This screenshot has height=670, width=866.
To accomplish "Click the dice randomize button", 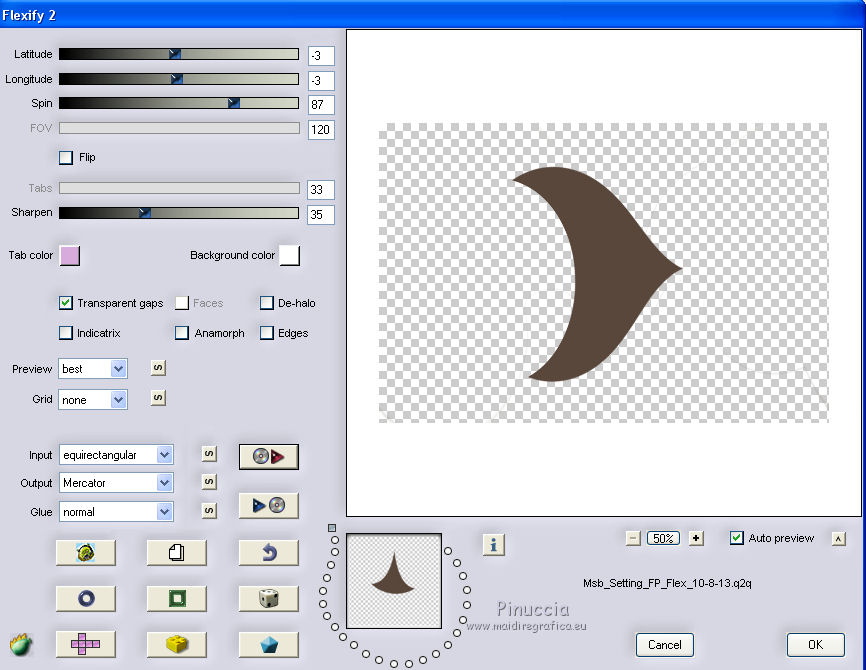I will [268, 598].
